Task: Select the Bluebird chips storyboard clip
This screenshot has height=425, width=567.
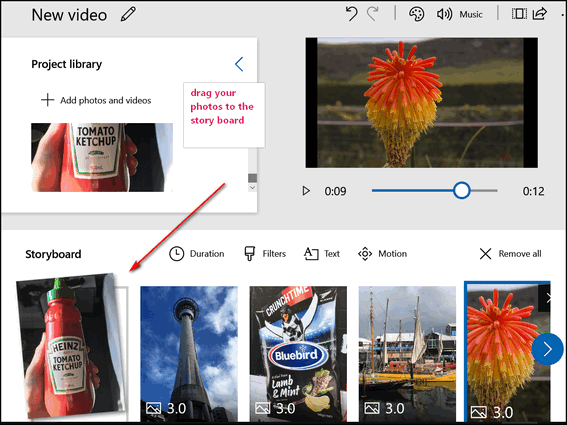Action: 298,354
